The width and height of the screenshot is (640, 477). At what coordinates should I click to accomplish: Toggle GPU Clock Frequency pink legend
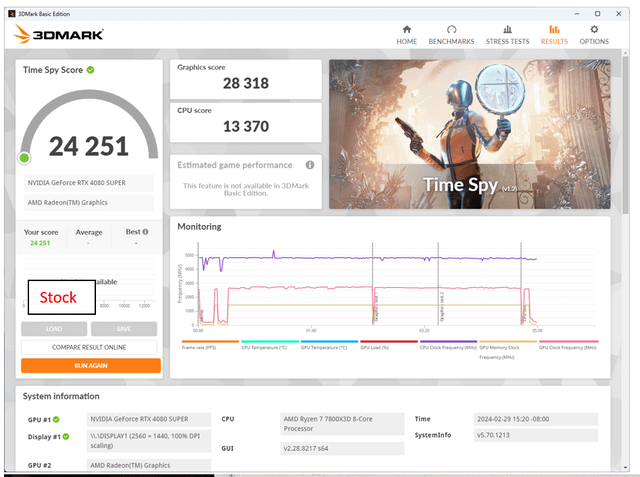568,342
